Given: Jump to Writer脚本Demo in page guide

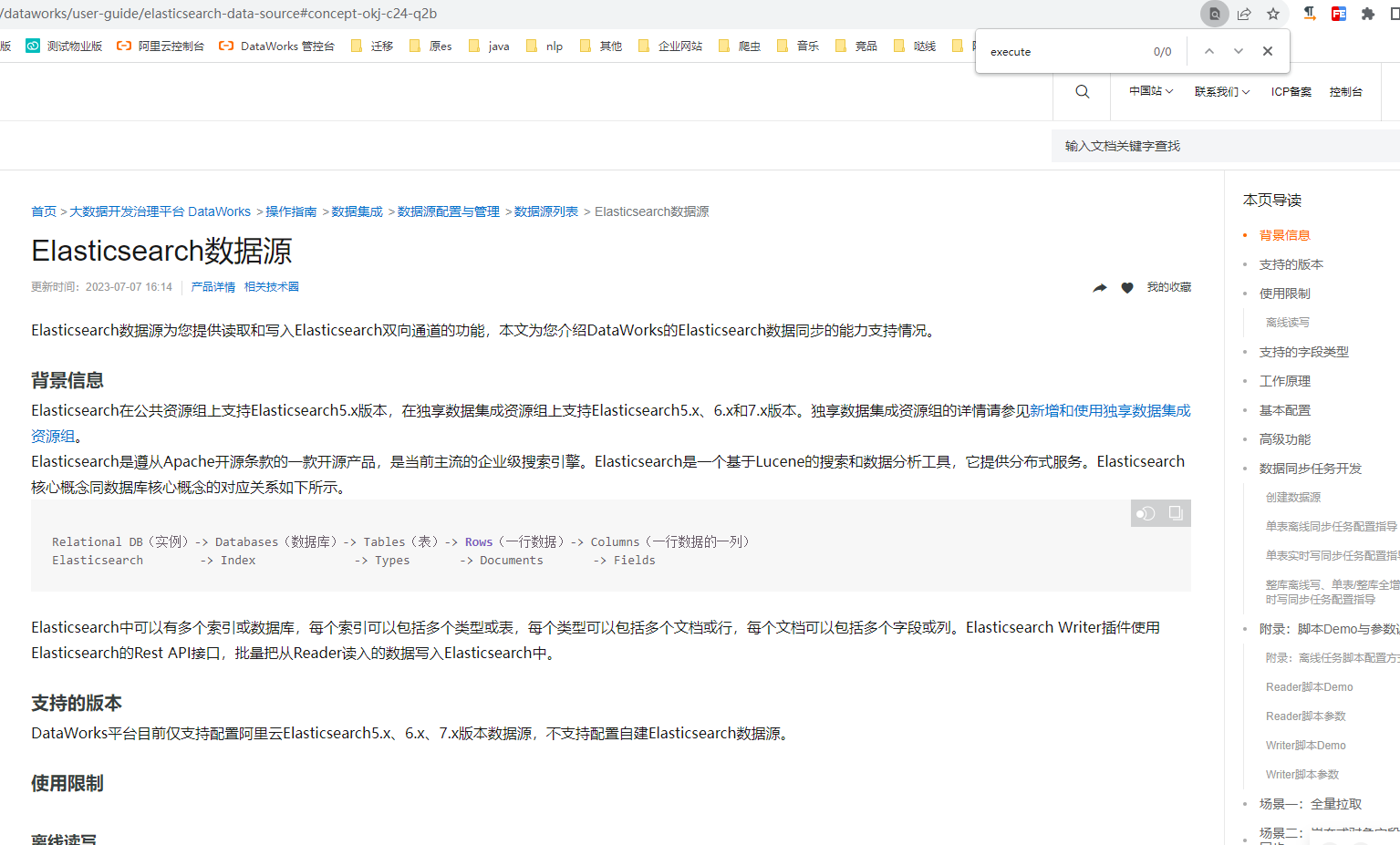Looking at the screenshot, I should [x=1306, y=746].
